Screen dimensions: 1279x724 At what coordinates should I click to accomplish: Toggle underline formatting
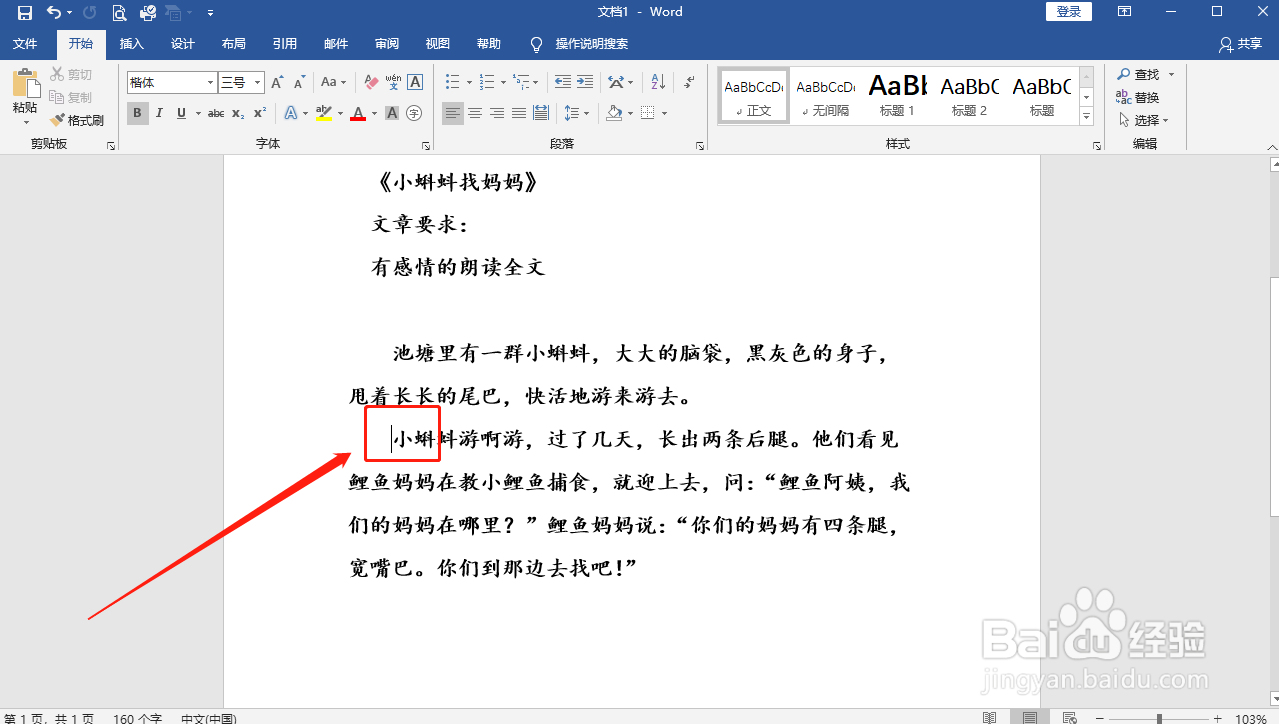(181, 113)
